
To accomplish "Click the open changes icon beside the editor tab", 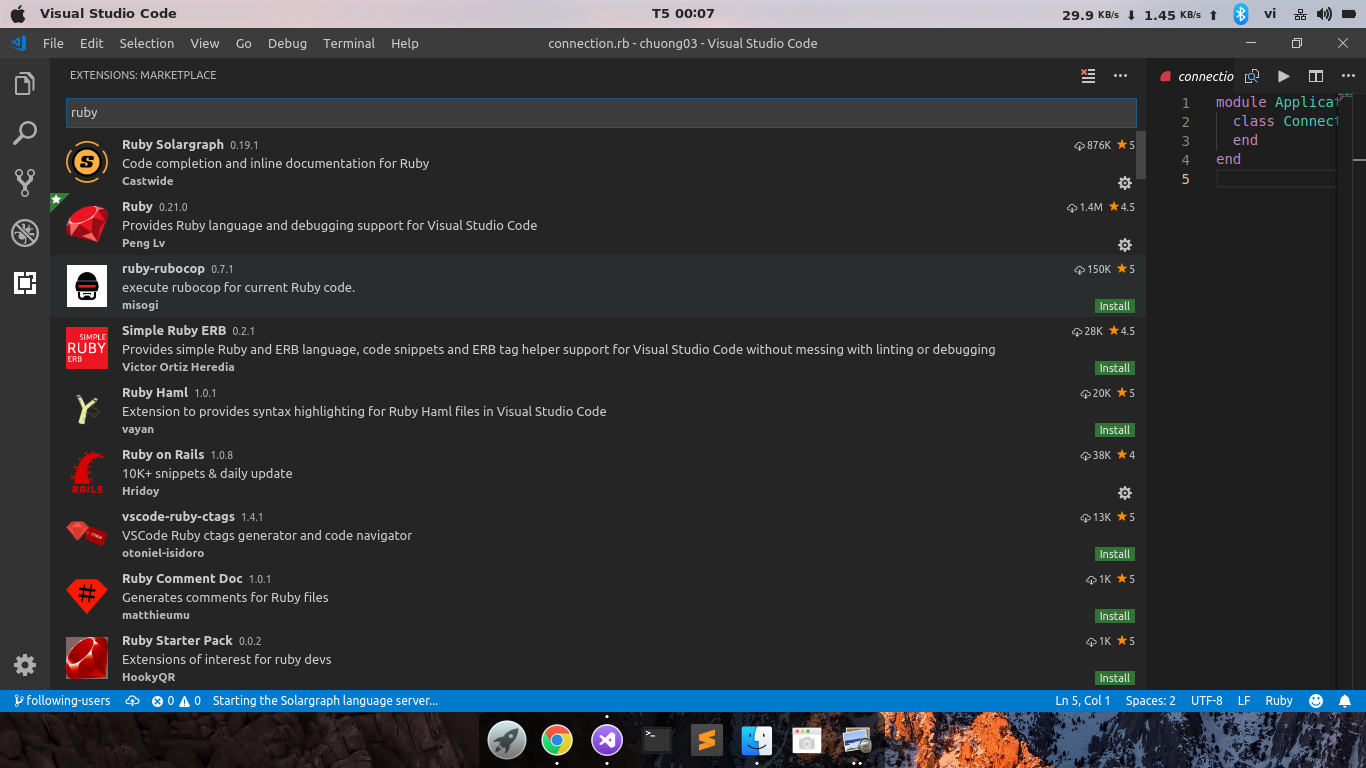I will click(1252, 76).
